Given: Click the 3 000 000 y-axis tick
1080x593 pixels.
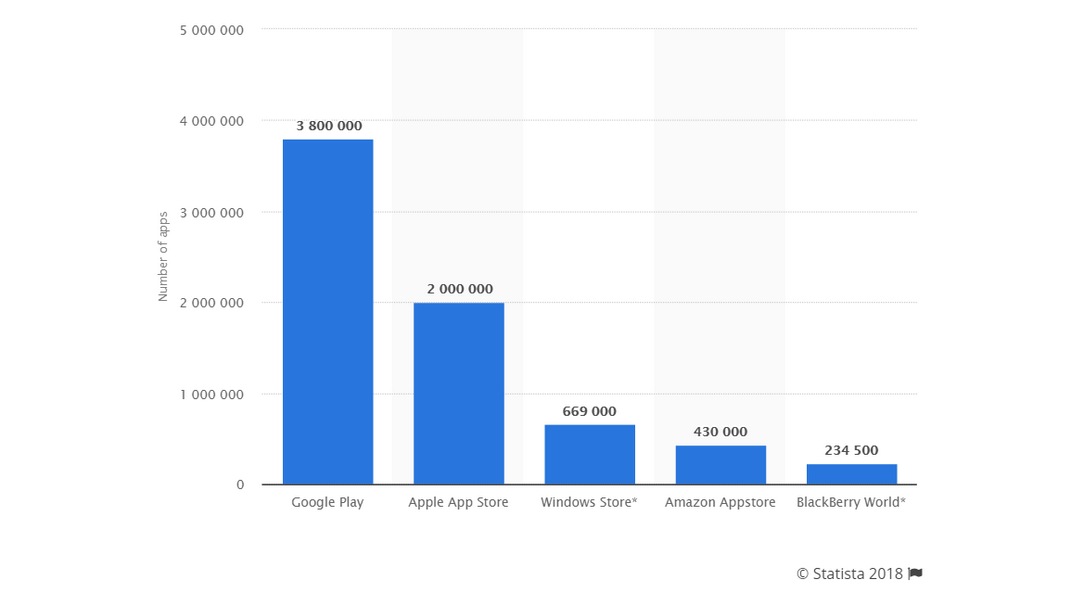Looking at the screenshot, I should (x=211, y=213).
